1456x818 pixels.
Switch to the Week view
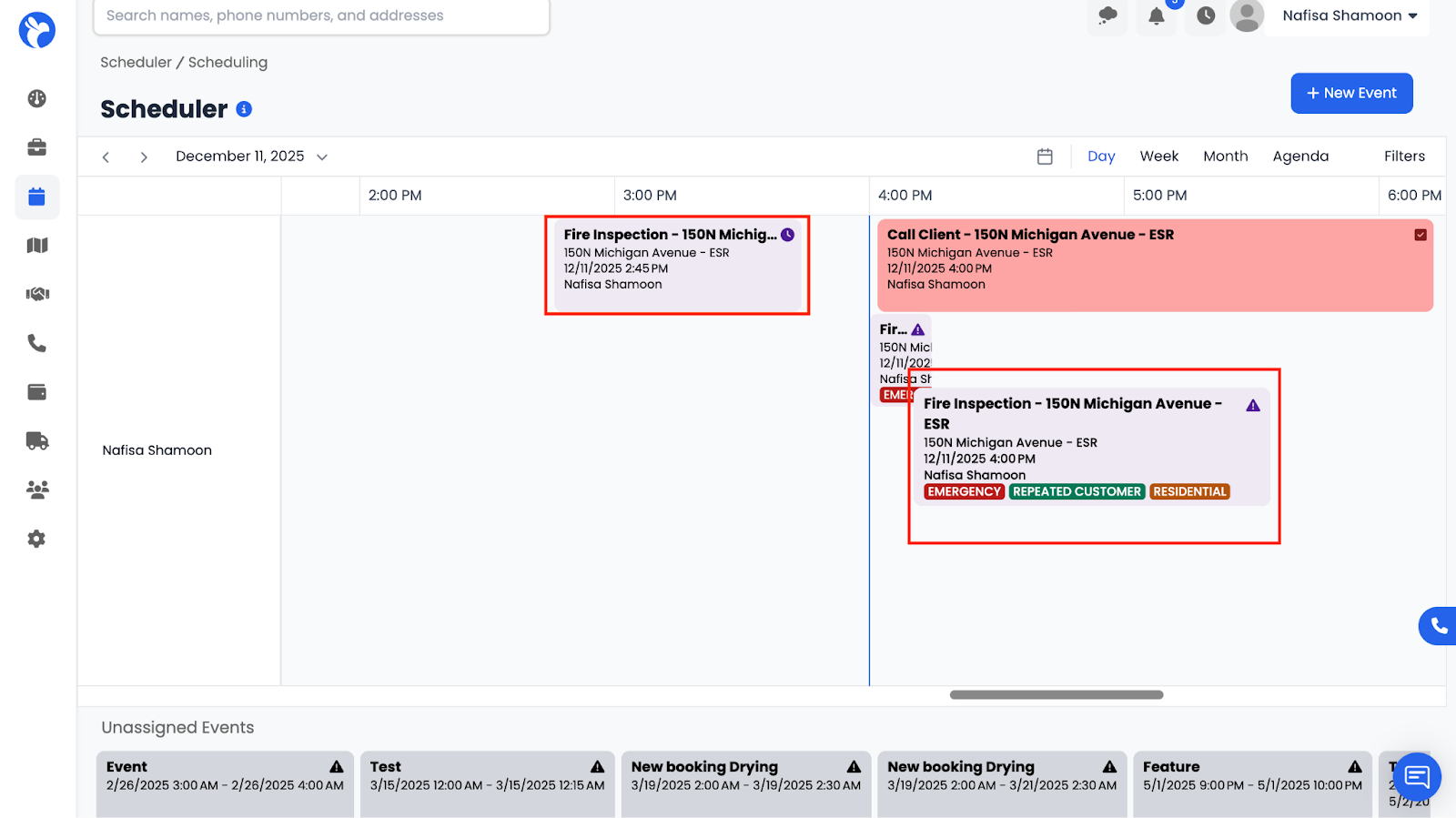[1158, 157]
